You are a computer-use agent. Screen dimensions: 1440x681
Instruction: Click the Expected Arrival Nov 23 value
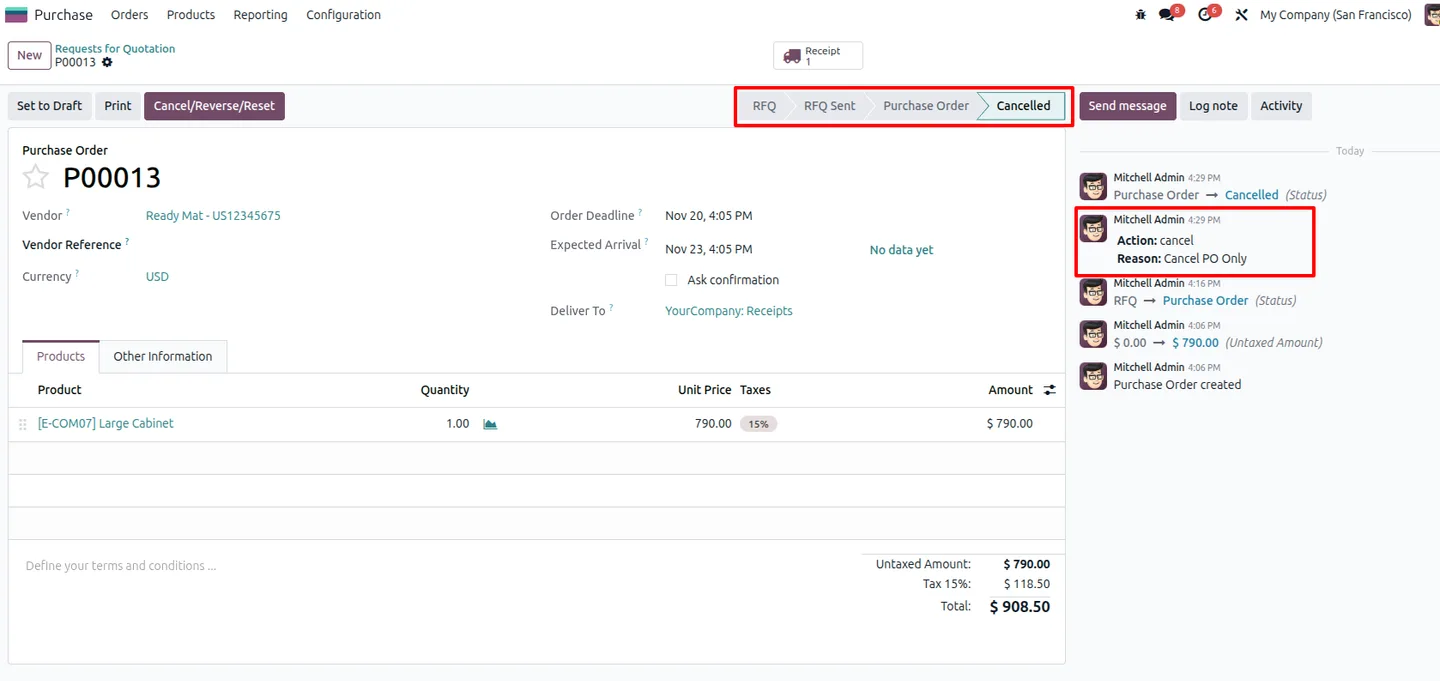[x=709, y=250]
